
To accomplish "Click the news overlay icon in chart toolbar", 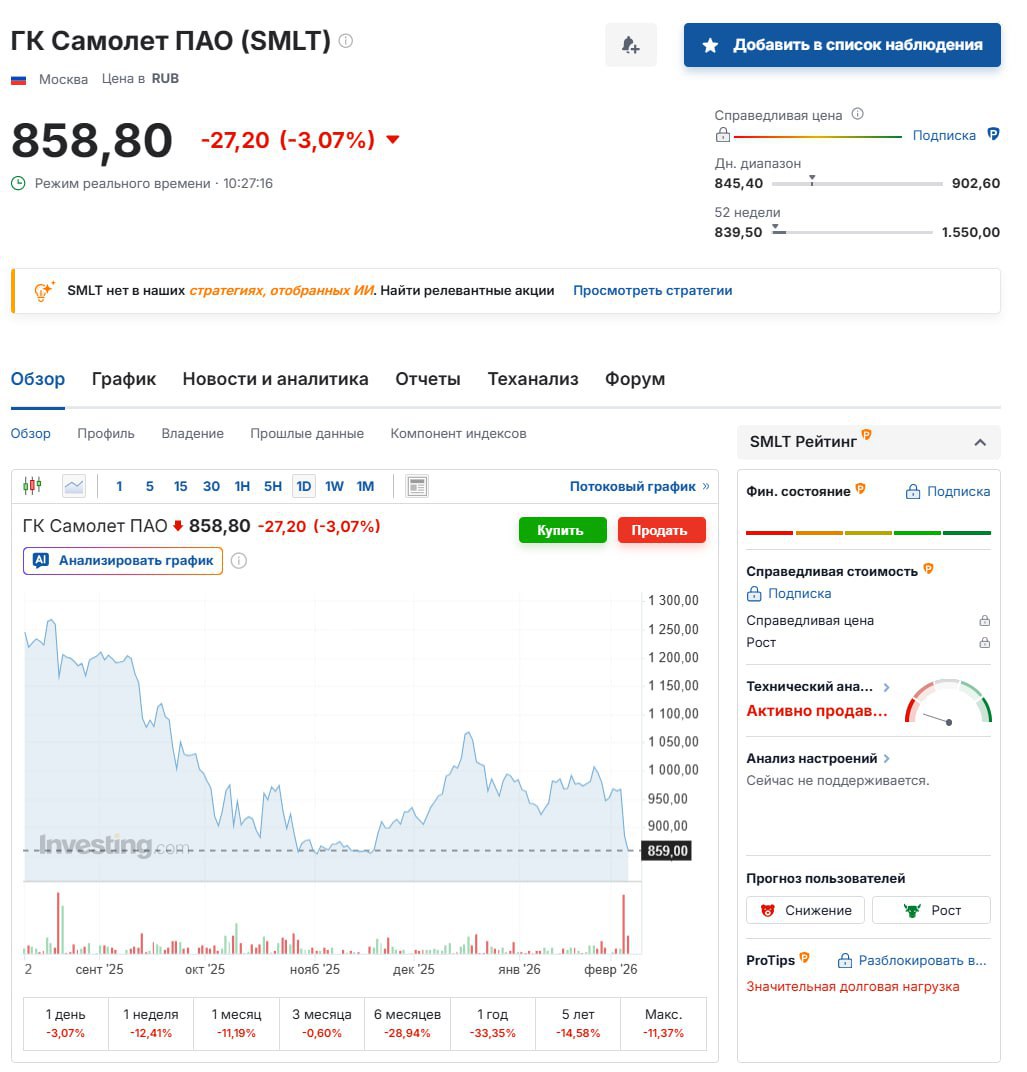I will coord(417,486).
